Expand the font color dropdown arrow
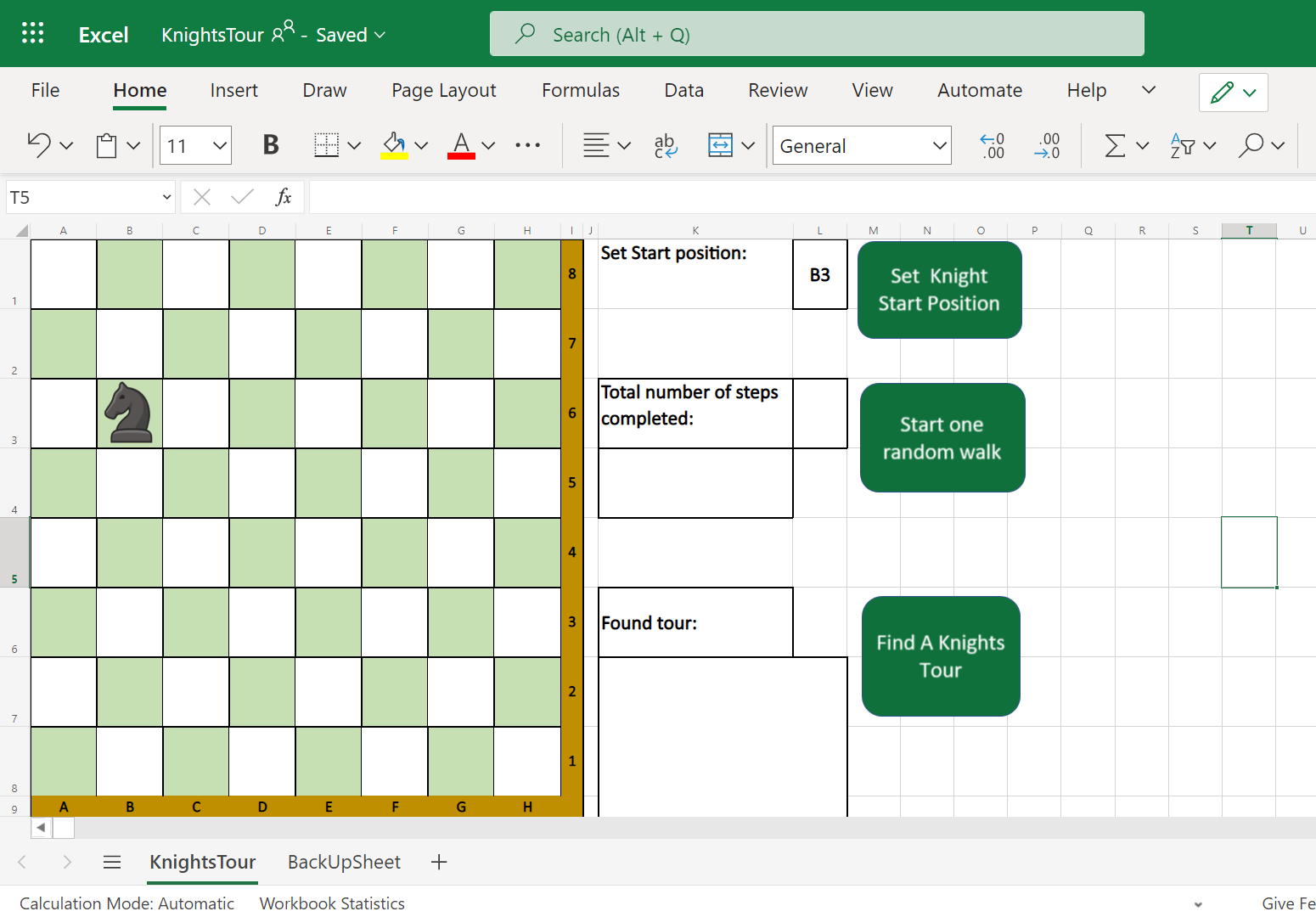The image size is (1316, 917). click(x=488, y=145)
